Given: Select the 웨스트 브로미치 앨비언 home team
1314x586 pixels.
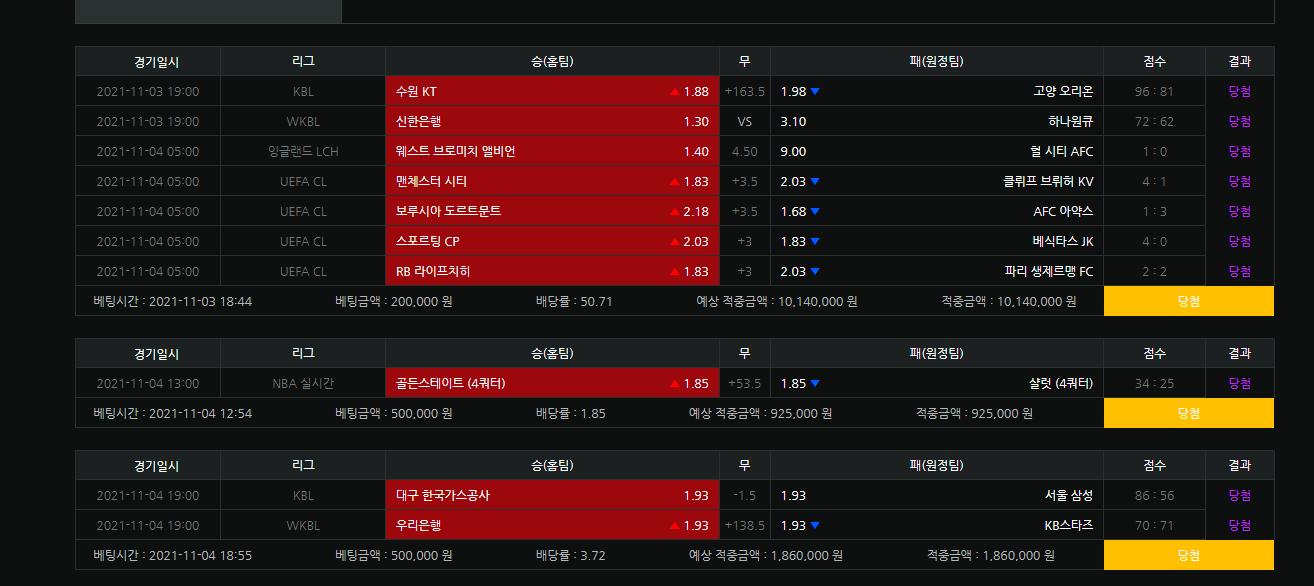Looking at the screenshot, I should [x=552, y=151].
